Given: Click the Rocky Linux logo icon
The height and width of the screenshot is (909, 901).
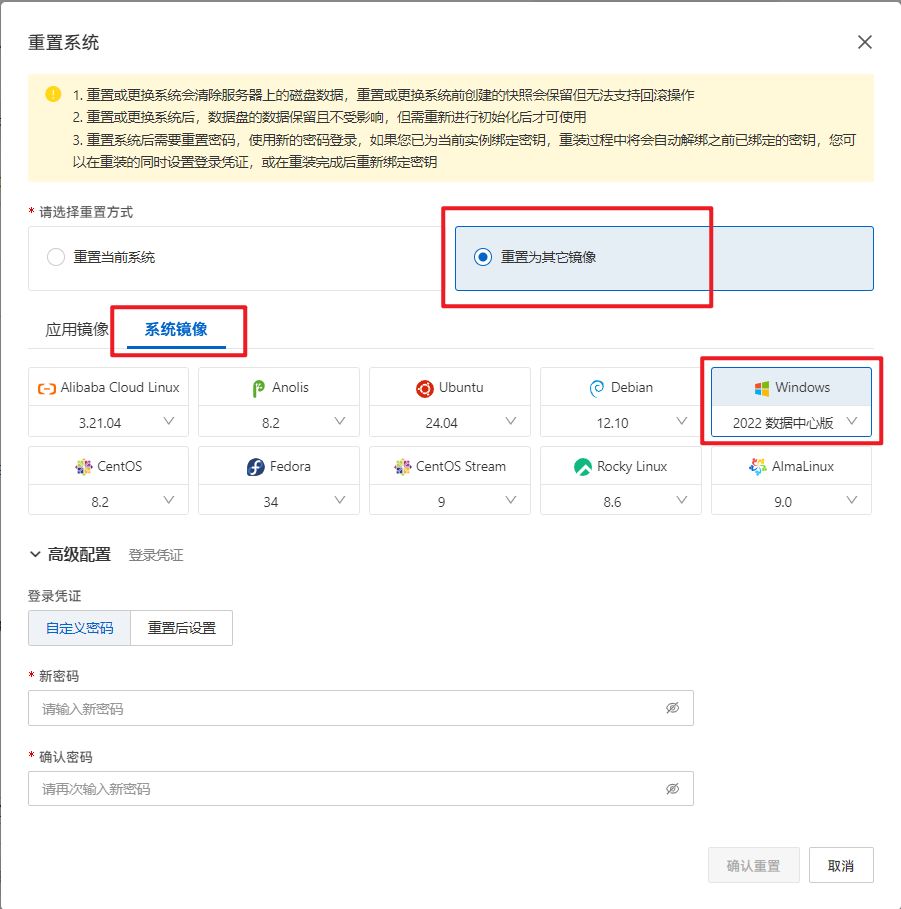Looking at the screenshot, I should 583,467.
